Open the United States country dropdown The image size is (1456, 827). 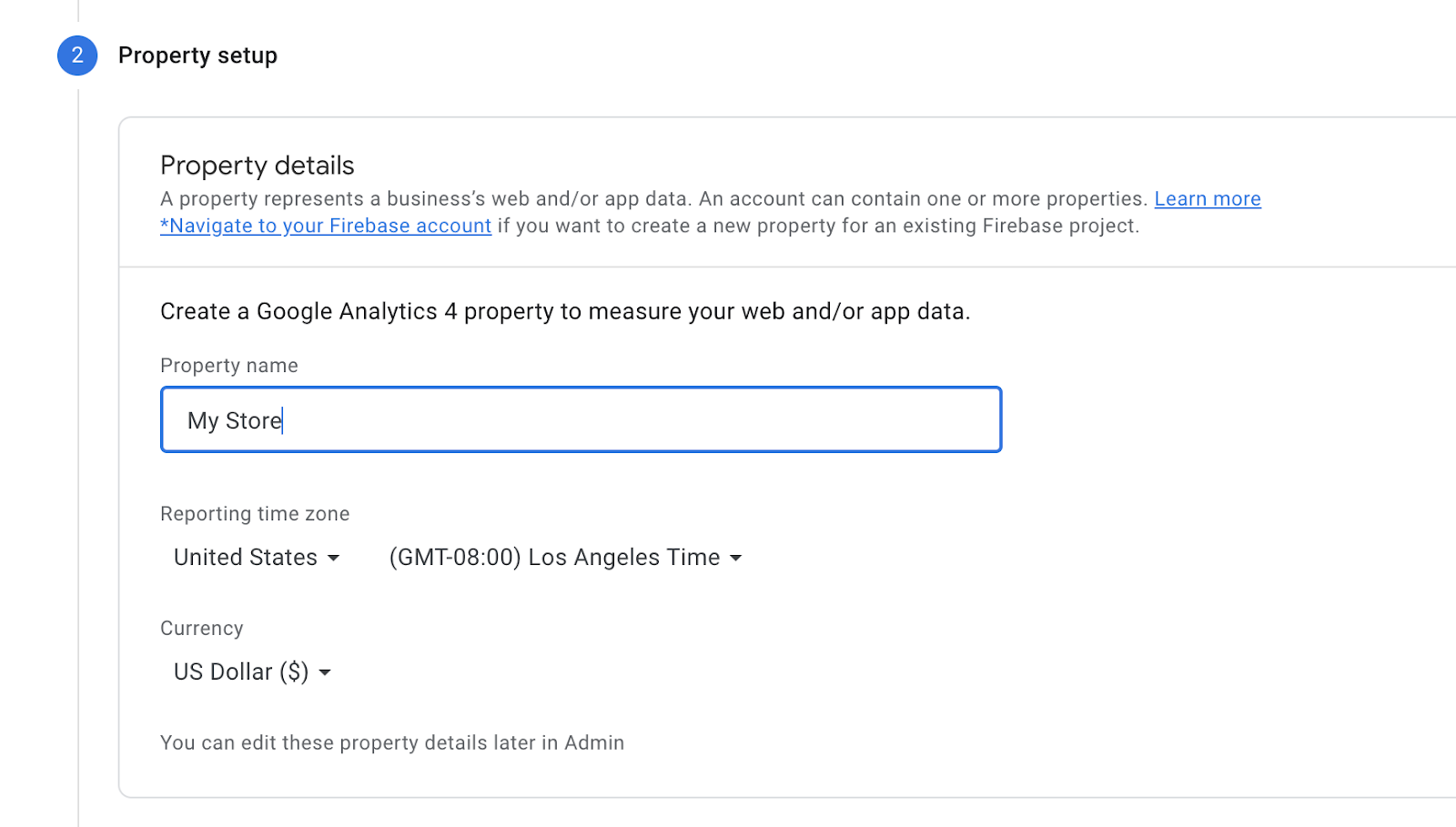(246, 557)
